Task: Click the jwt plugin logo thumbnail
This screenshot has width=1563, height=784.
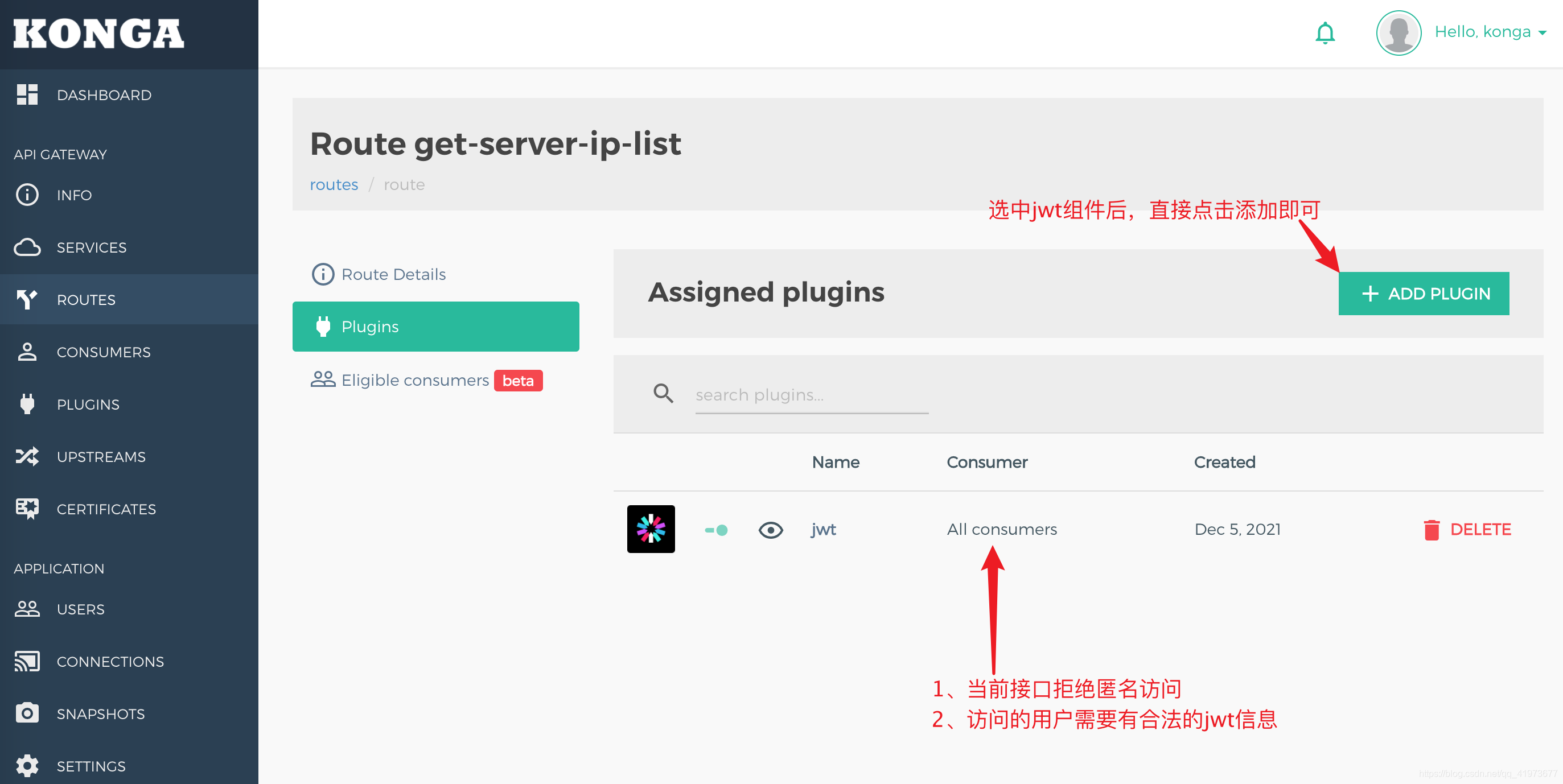Action: pos(651,529)
